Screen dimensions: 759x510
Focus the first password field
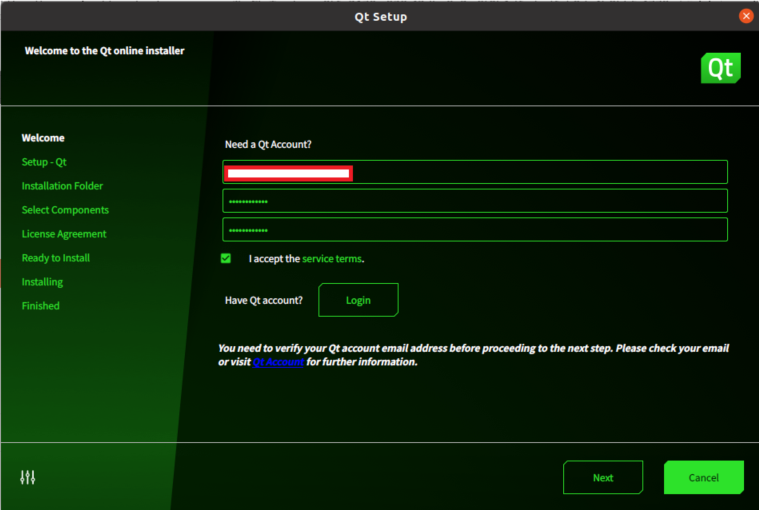(475, 201)
